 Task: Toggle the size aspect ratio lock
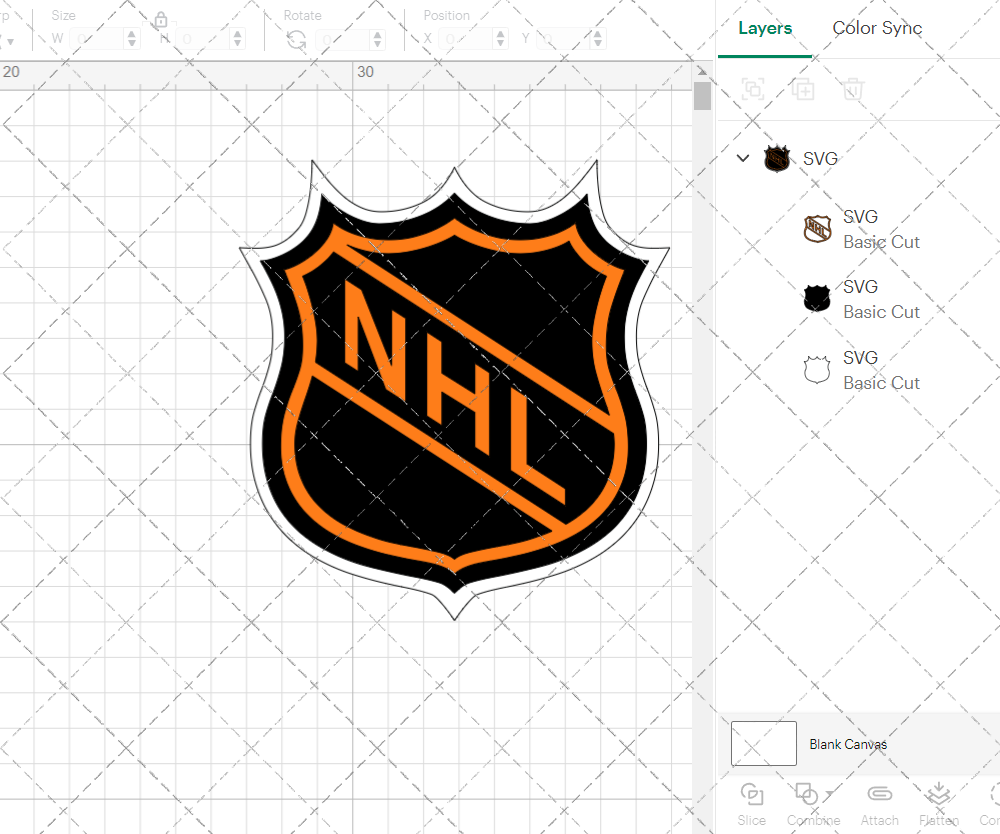coord(161,20)
